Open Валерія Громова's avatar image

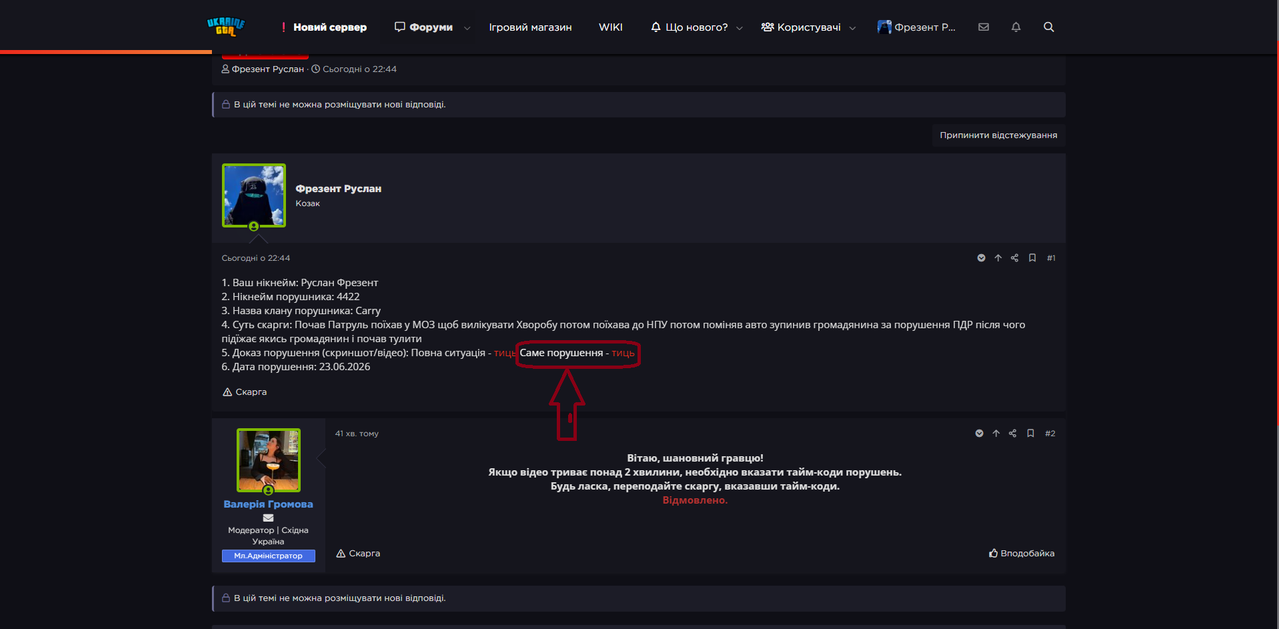[268, 460]
